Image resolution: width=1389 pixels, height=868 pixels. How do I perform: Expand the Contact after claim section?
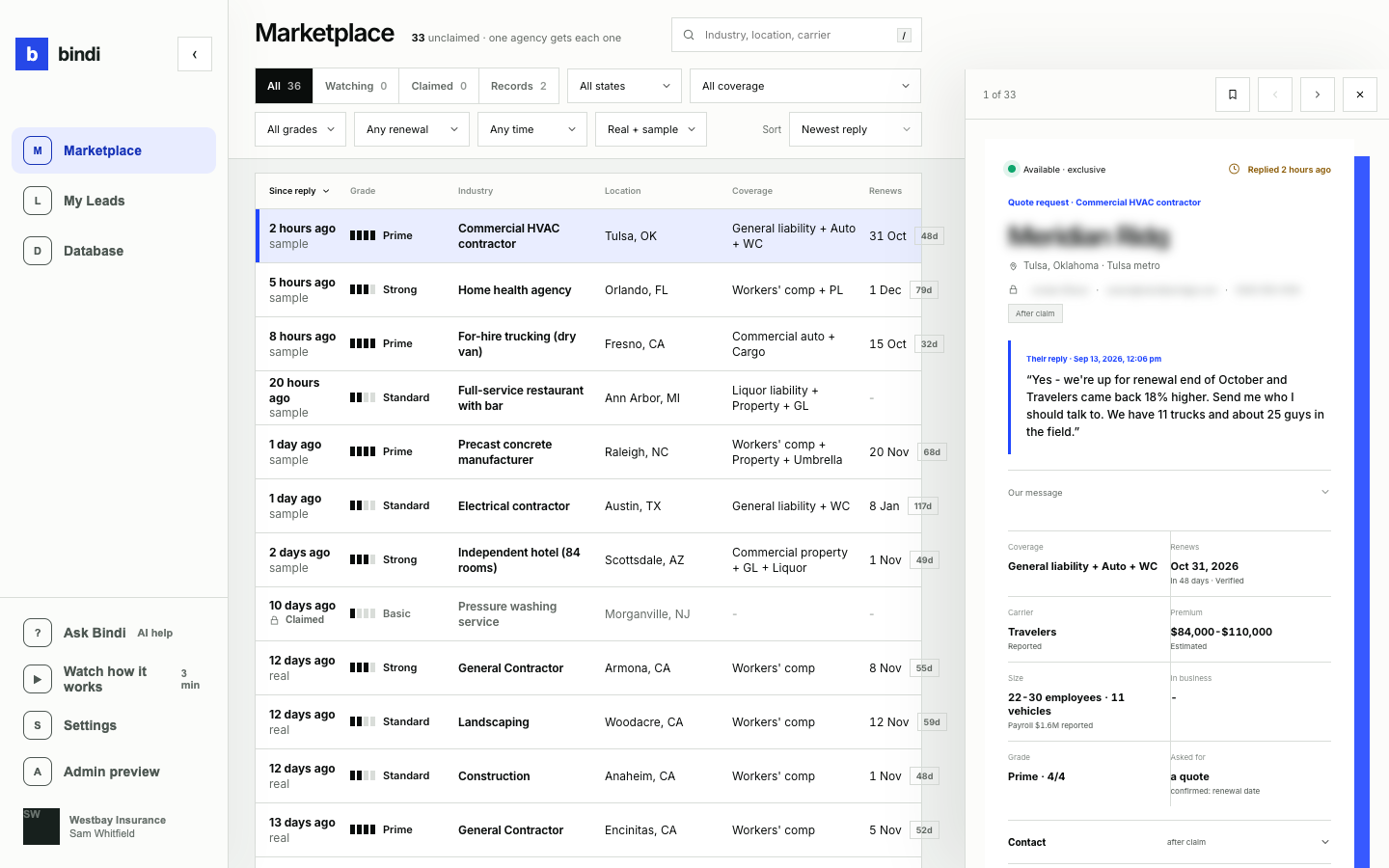1169,842
